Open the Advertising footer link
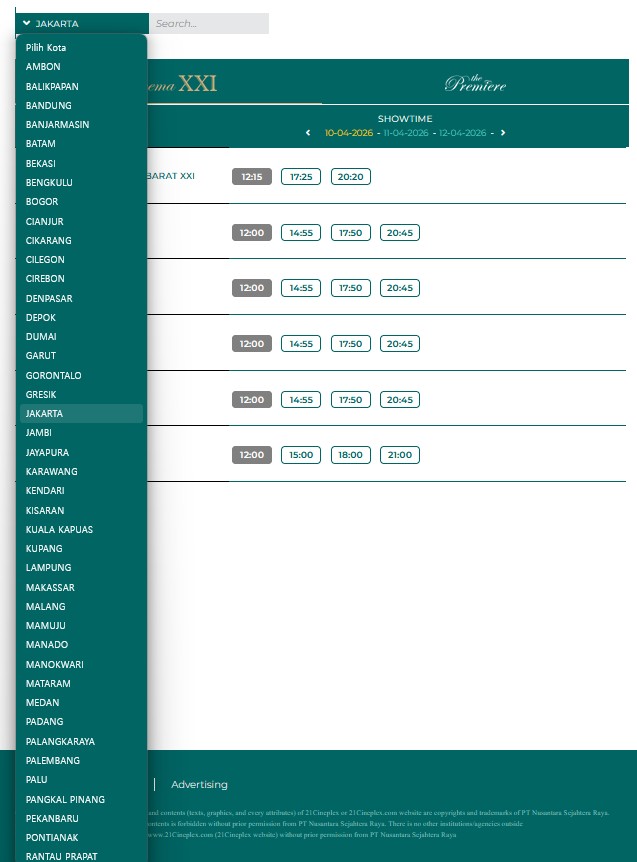This screenshot has height=862, width=637. pos(199,784)
